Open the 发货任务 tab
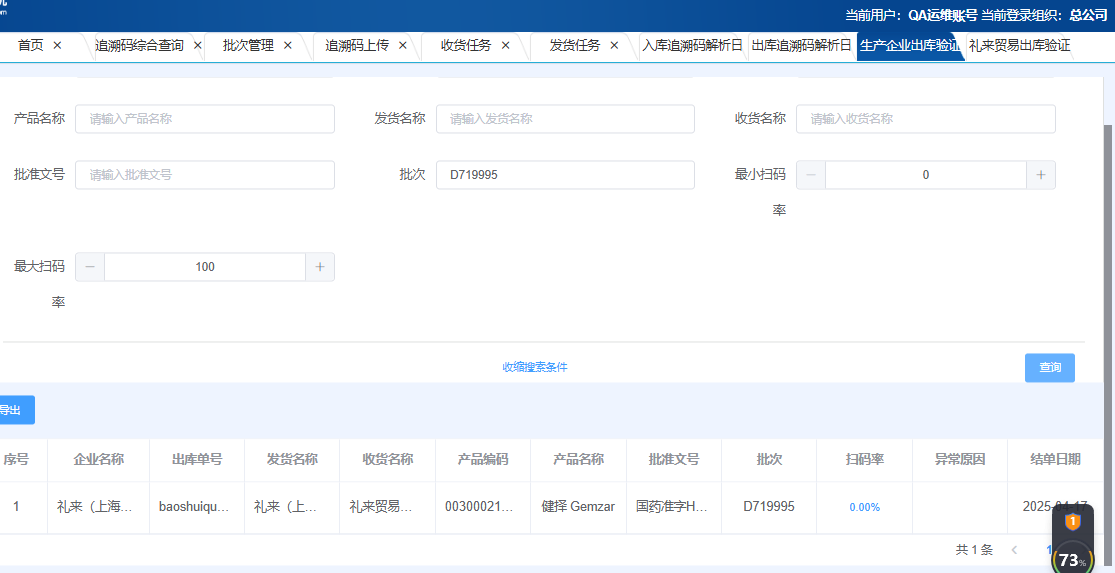The image size is (1115, 573). (x=575, y=45)
